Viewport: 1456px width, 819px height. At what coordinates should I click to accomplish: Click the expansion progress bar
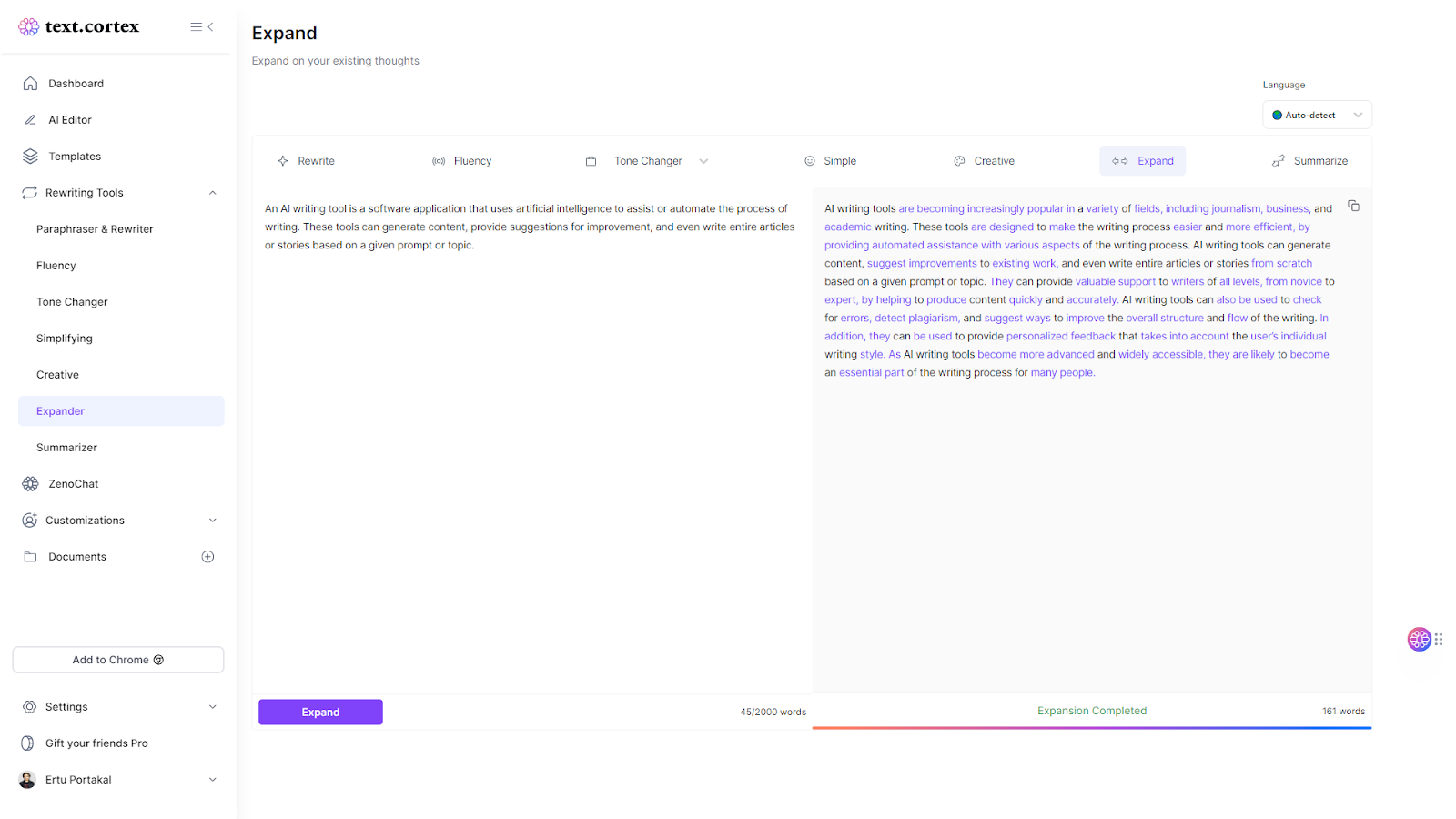coord(1092,728)
